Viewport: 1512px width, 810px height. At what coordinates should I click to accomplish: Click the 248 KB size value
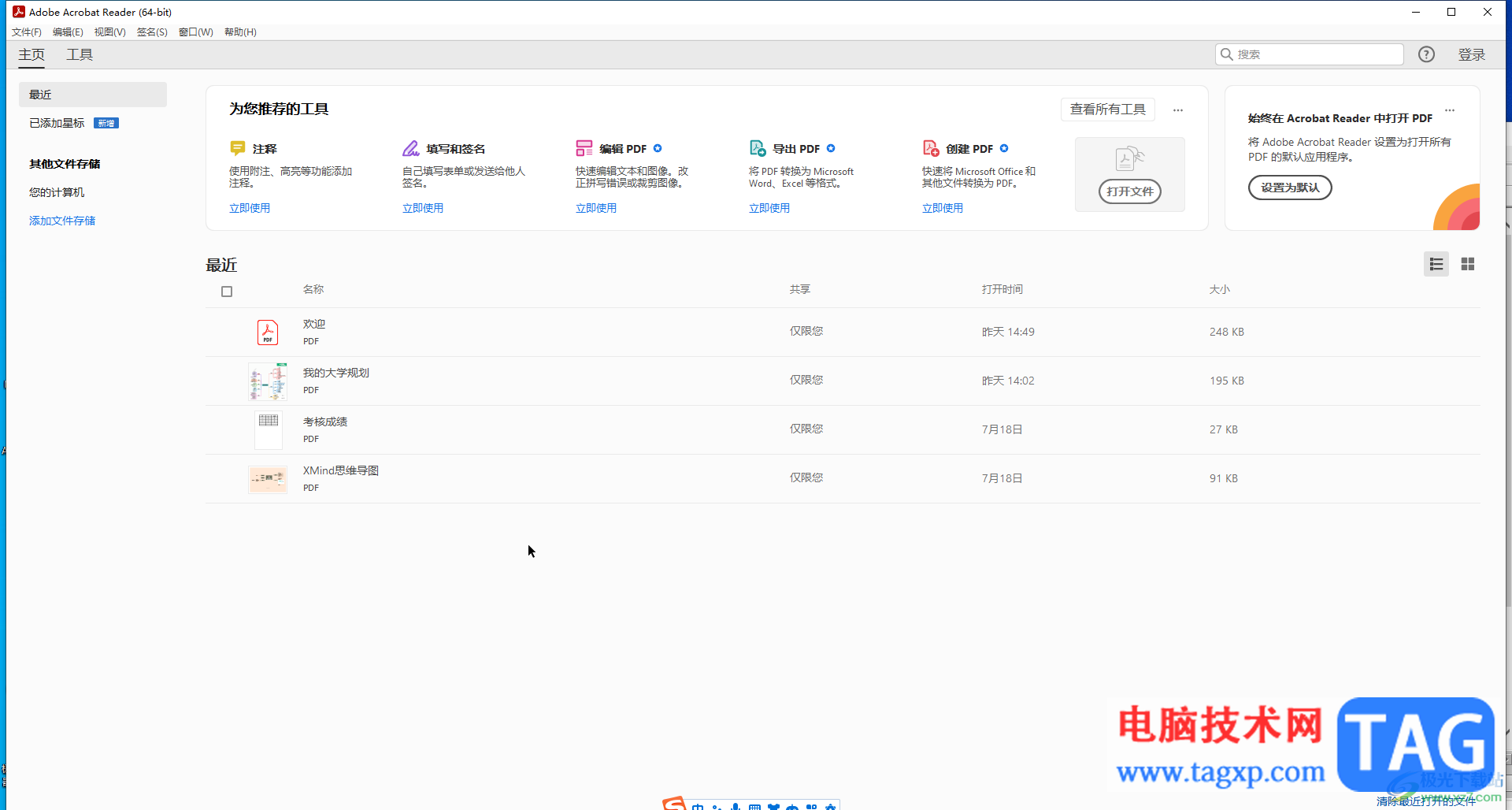pyautogui.click(x=1227, y=332)
